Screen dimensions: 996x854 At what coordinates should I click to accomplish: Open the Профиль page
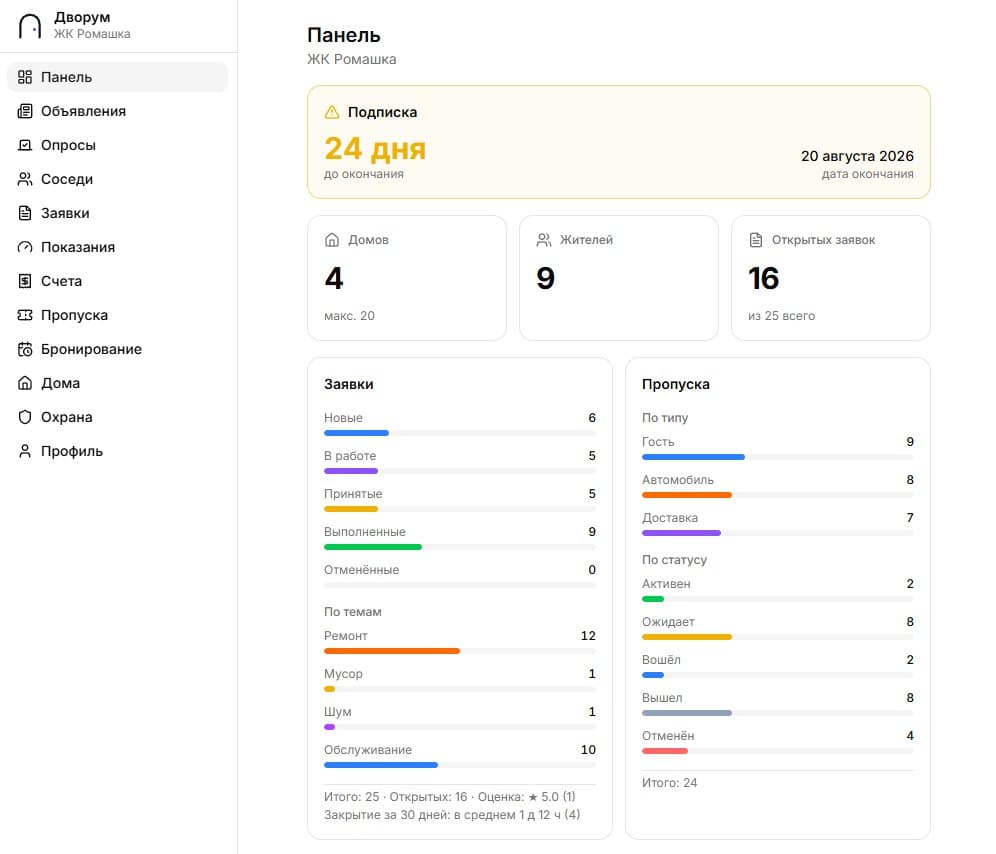(118, 451)
